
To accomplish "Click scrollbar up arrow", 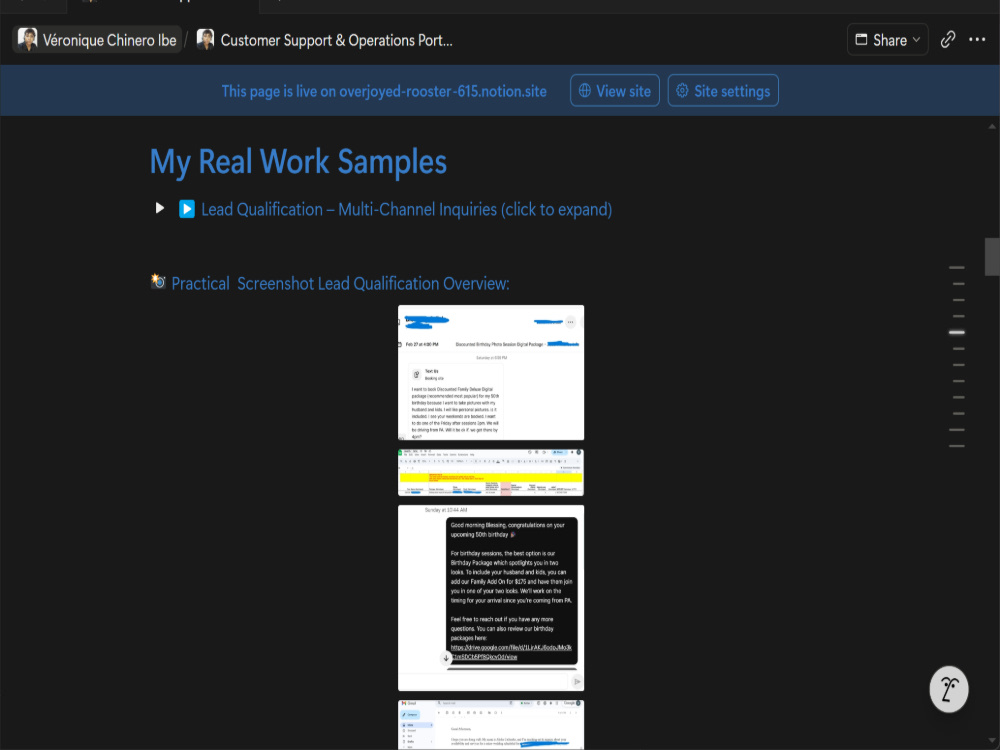I will [992, 126].
